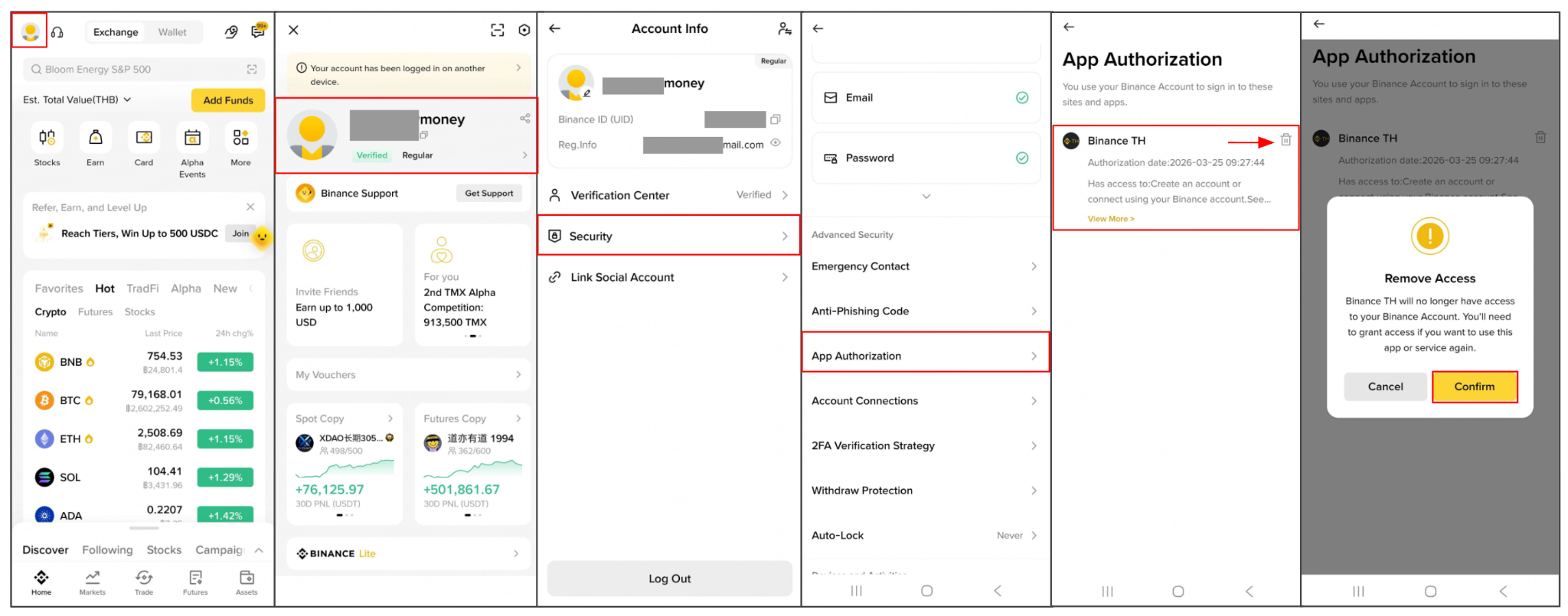1568x616 pixels.
Task: Click the View More link under Binance TH
Action: [x=1111, y=219]
